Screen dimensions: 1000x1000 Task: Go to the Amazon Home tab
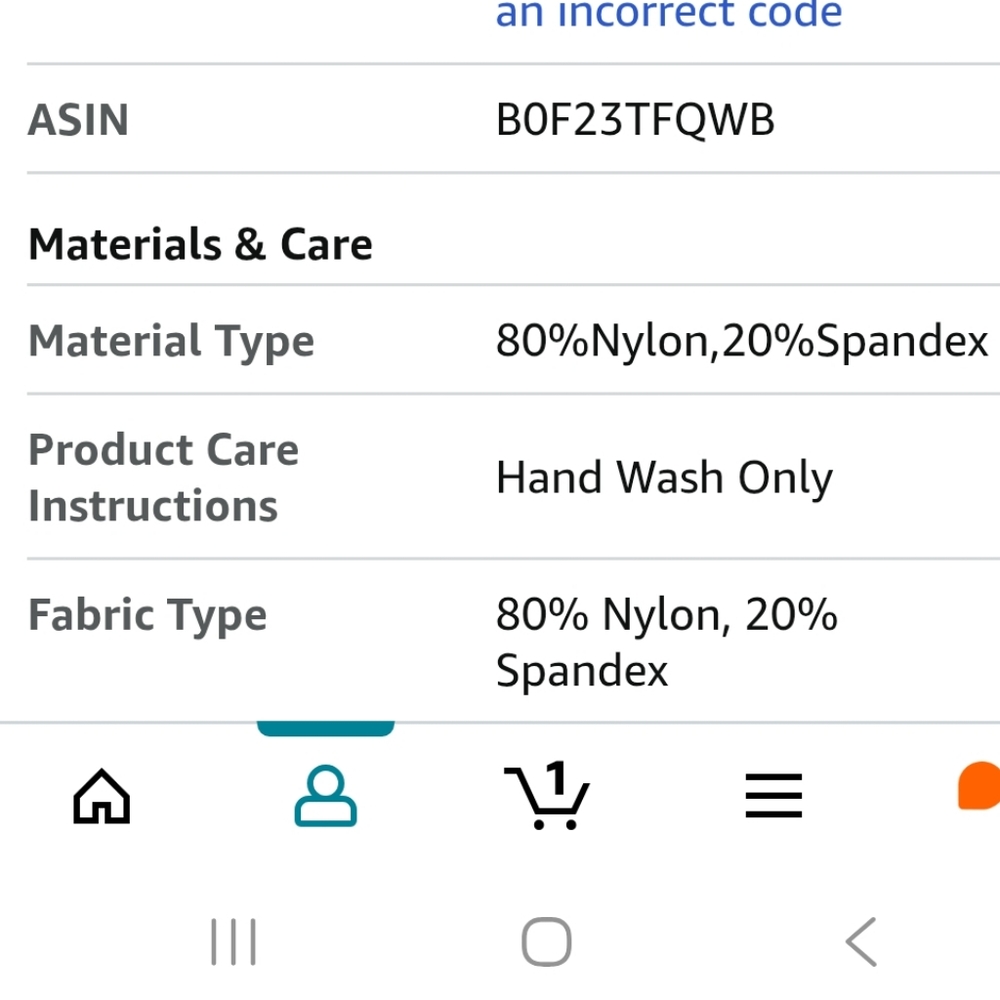point(102,797)
